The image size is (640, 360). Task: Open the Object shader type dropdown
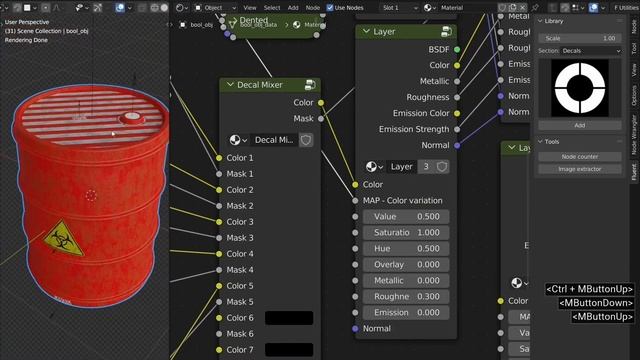[215, 7]
